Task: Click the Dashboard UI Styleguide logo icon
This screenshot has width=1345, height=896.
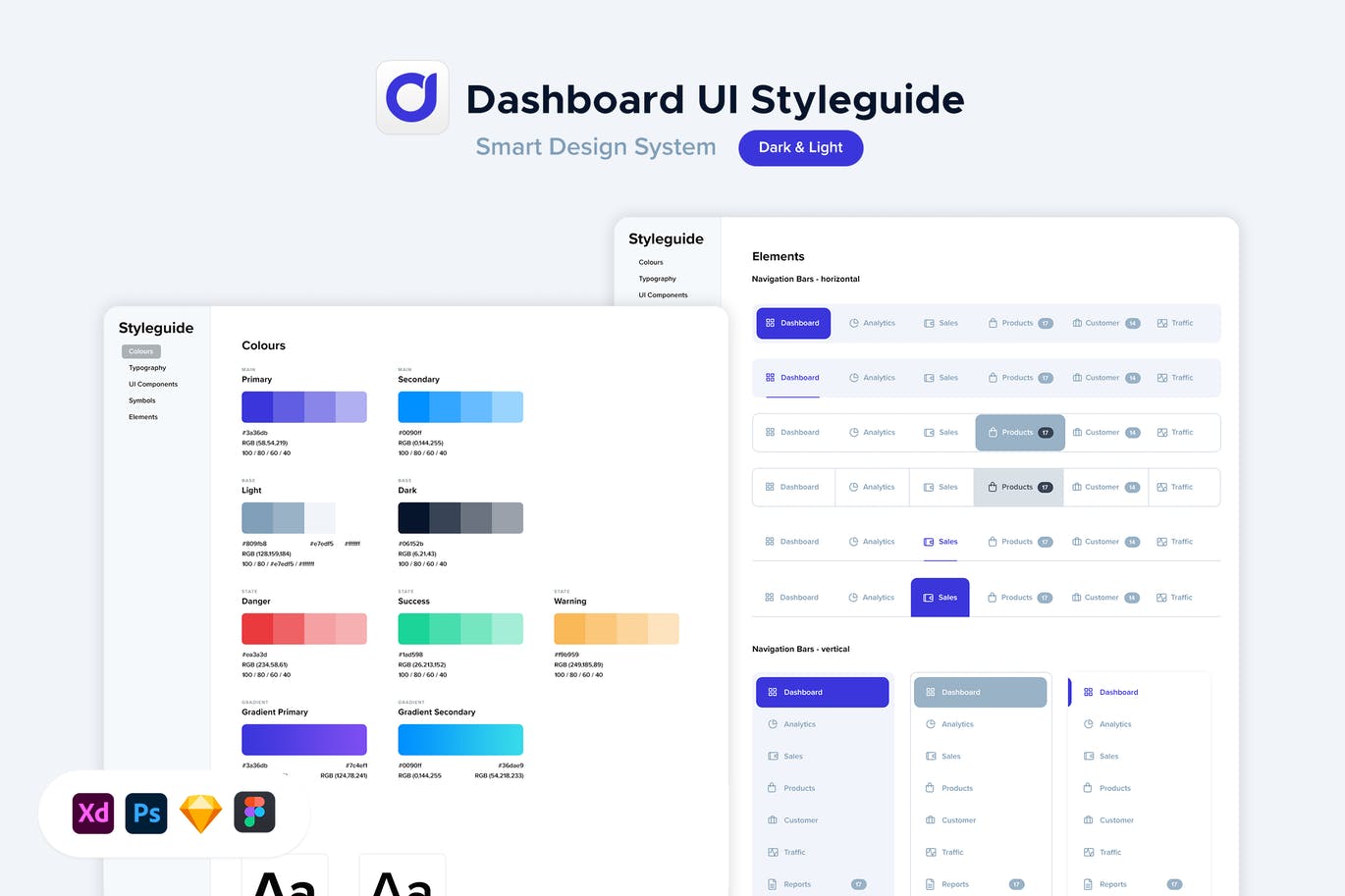Action: click(x=412, y=97)
